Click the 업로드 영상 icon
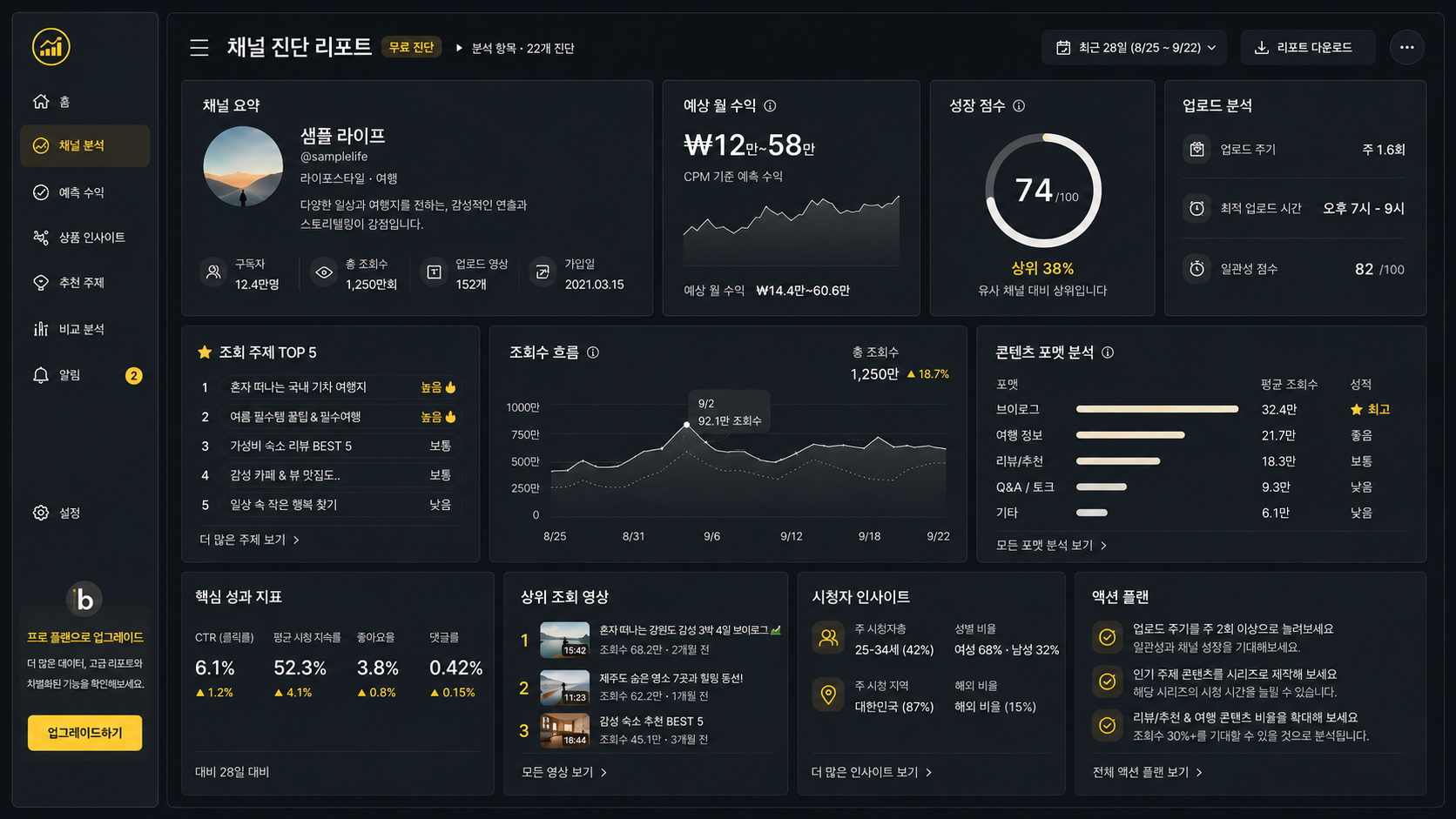The image size is (1456, 819). pos(434,272)
